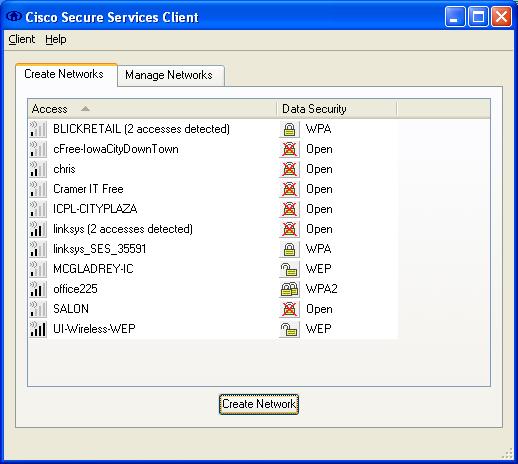Image resolution: width=518 pixels, height=464 pixels.
Task: Click the open-security icon in the chris row
Action: tap(289, 169)
